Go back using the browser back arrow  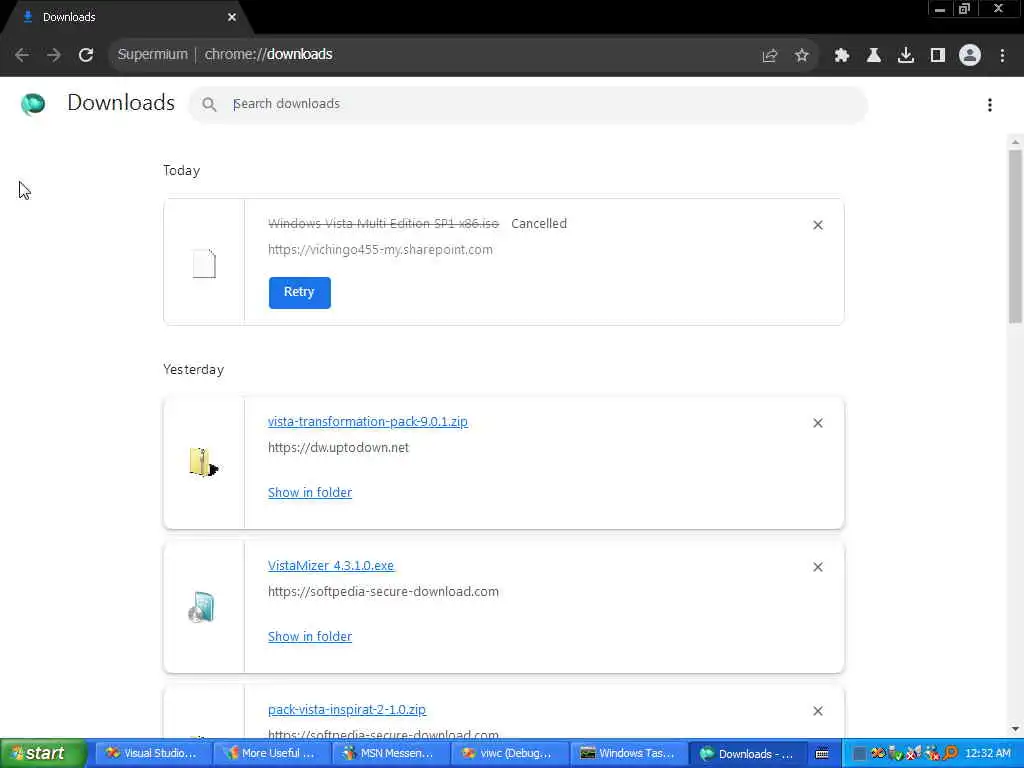click(22, 55)
